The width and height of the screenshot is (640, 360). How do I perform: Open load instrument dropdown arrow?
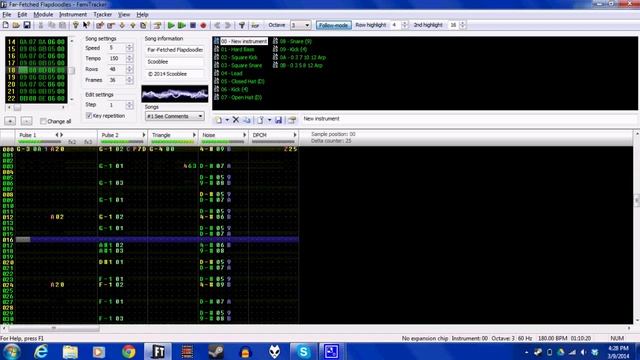coord(269,120)
